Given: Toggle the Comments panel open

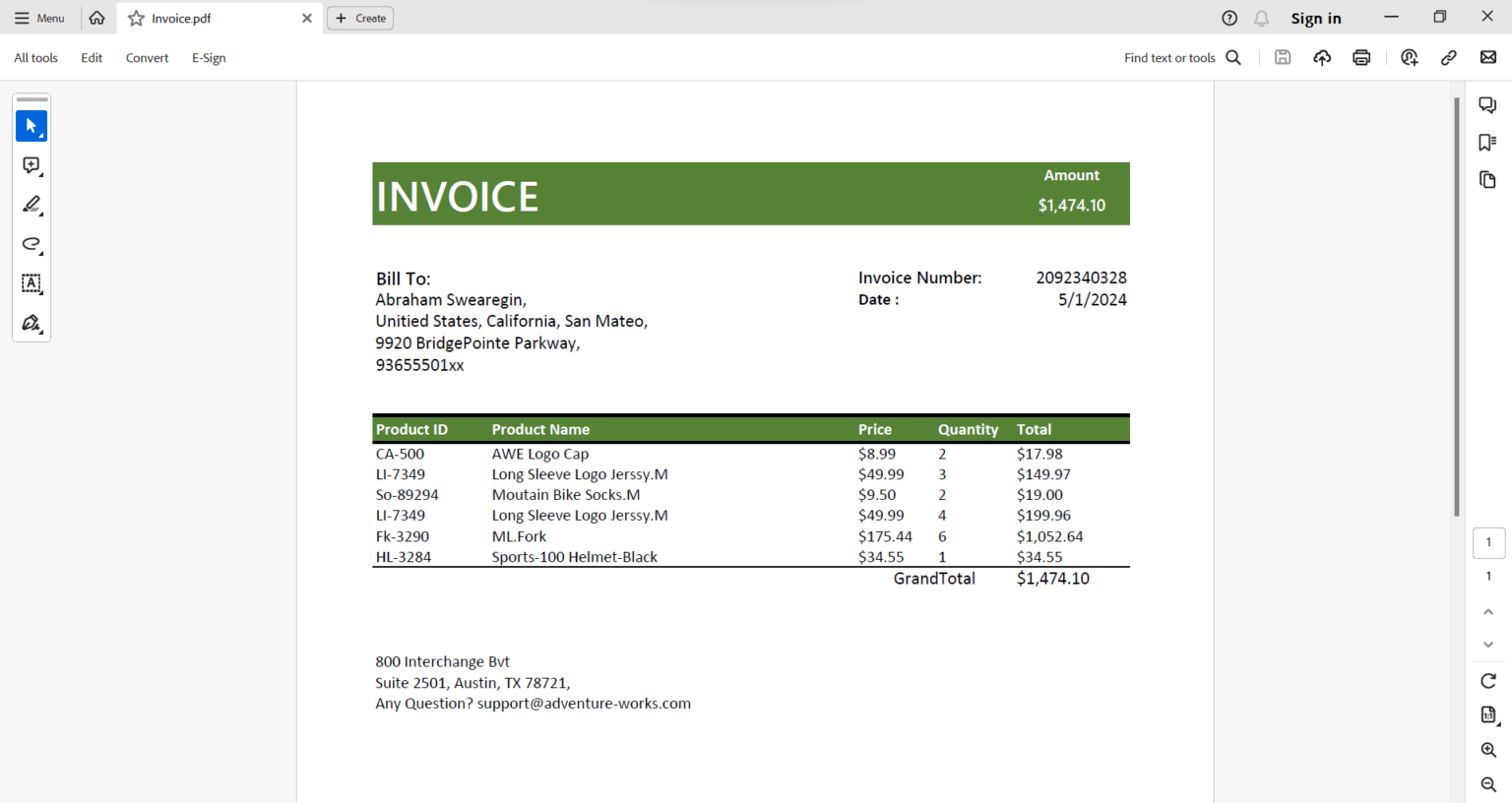Looking at the screenshot, I should (x=1487, y=104).
